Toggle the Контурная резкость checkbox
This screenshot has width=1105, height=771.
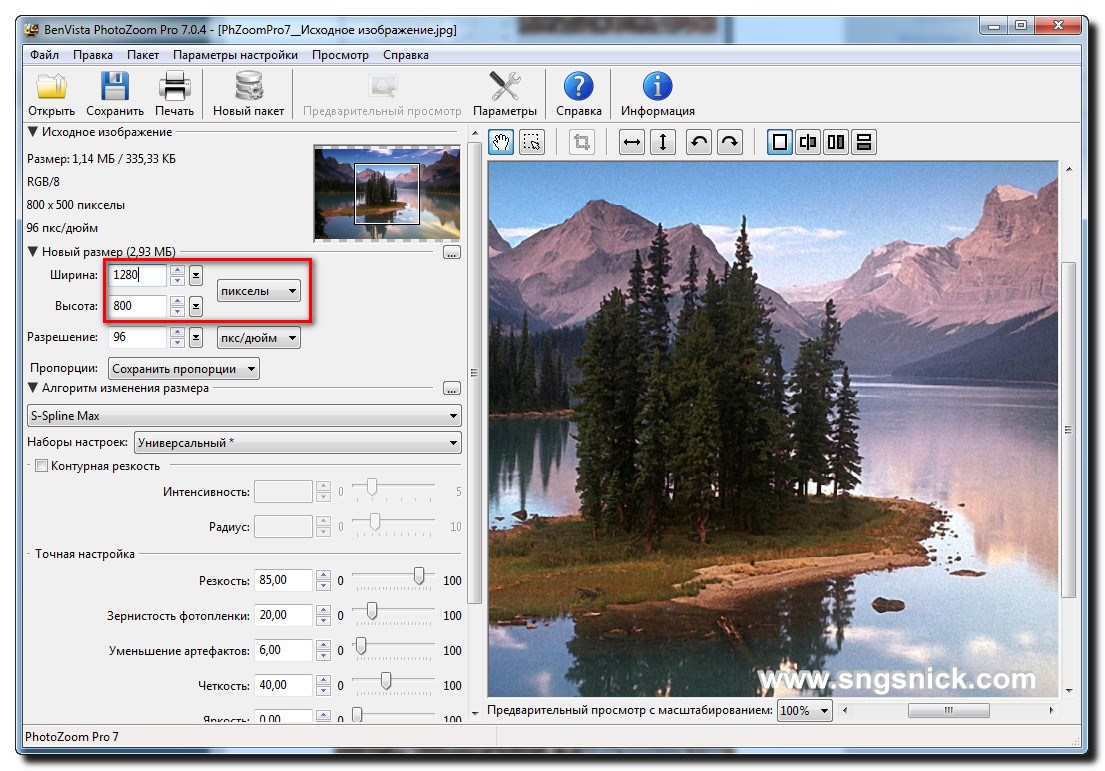(42, 466)
